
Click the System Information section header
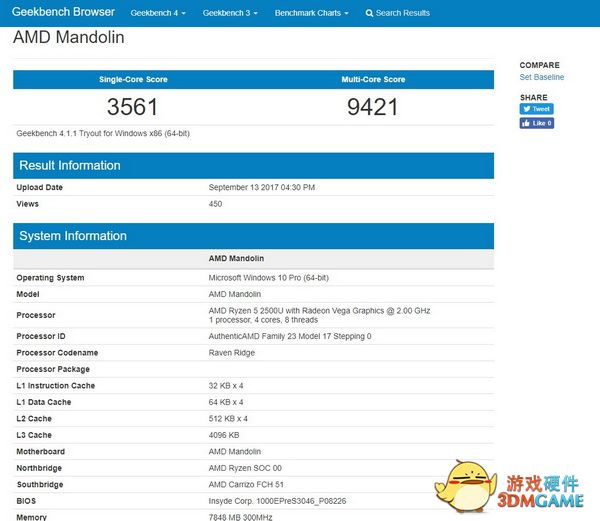tap(253, 236)
